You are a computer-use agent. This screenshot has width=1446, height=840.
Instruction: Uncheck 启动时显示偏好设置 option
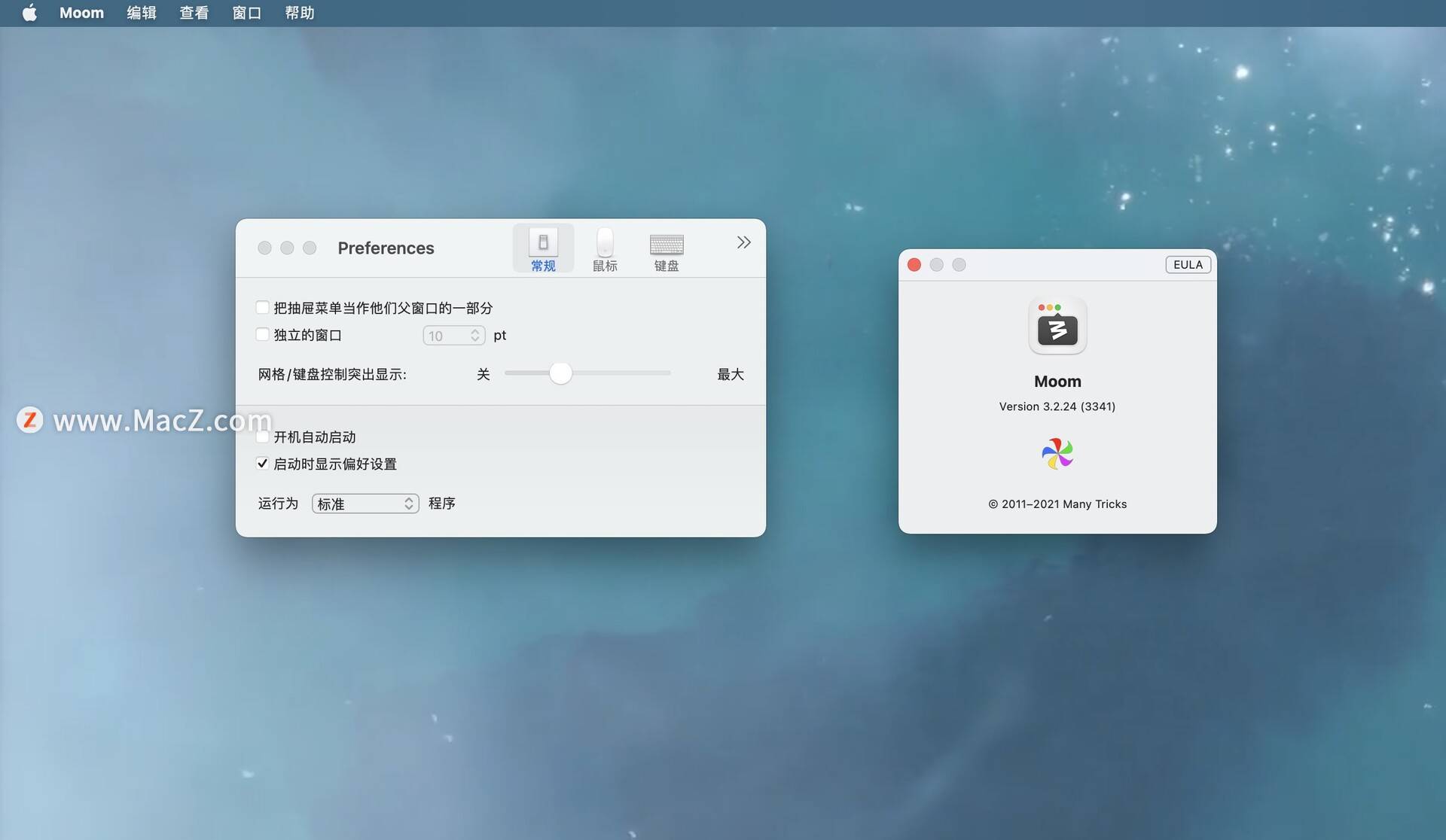262,464
